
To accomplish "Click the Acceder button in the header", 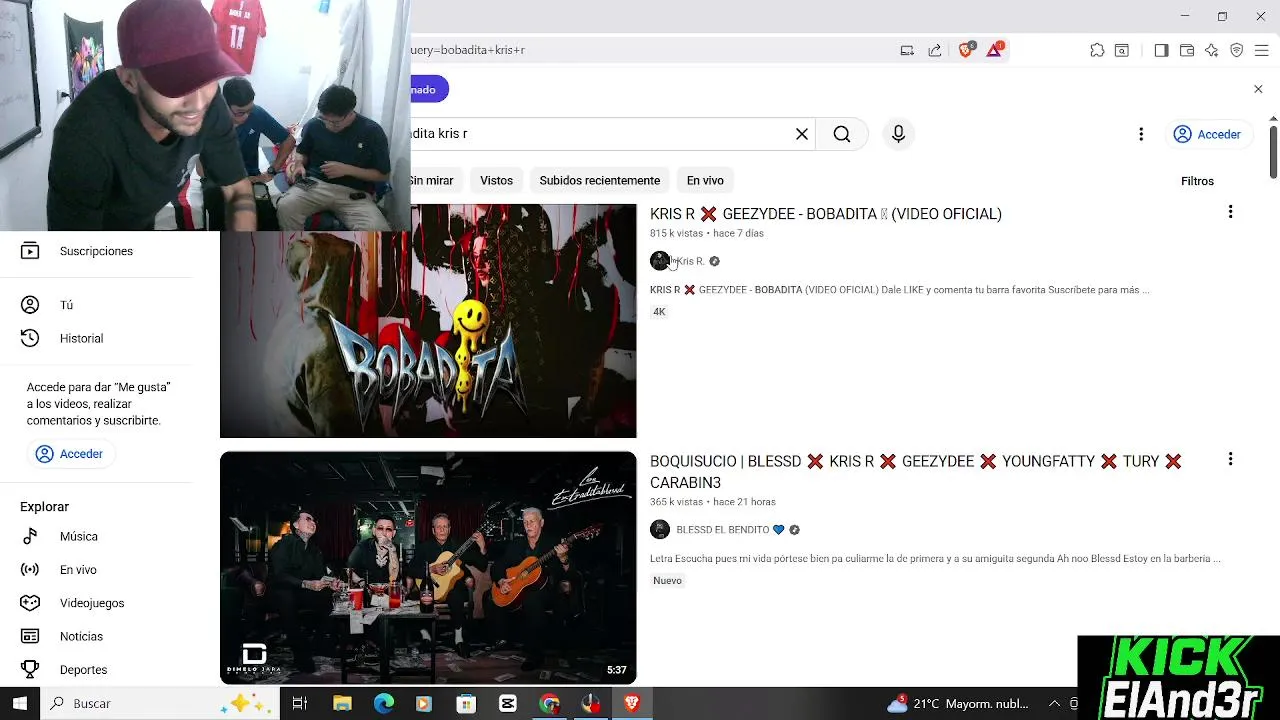I will pos(1207,134).
